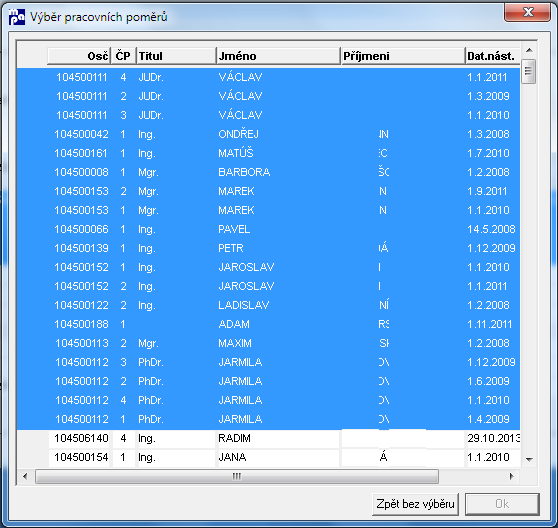Click the vertical scrollbar down arrow
The height and width of the screenshot is (528, 558).
coord(529,459)
